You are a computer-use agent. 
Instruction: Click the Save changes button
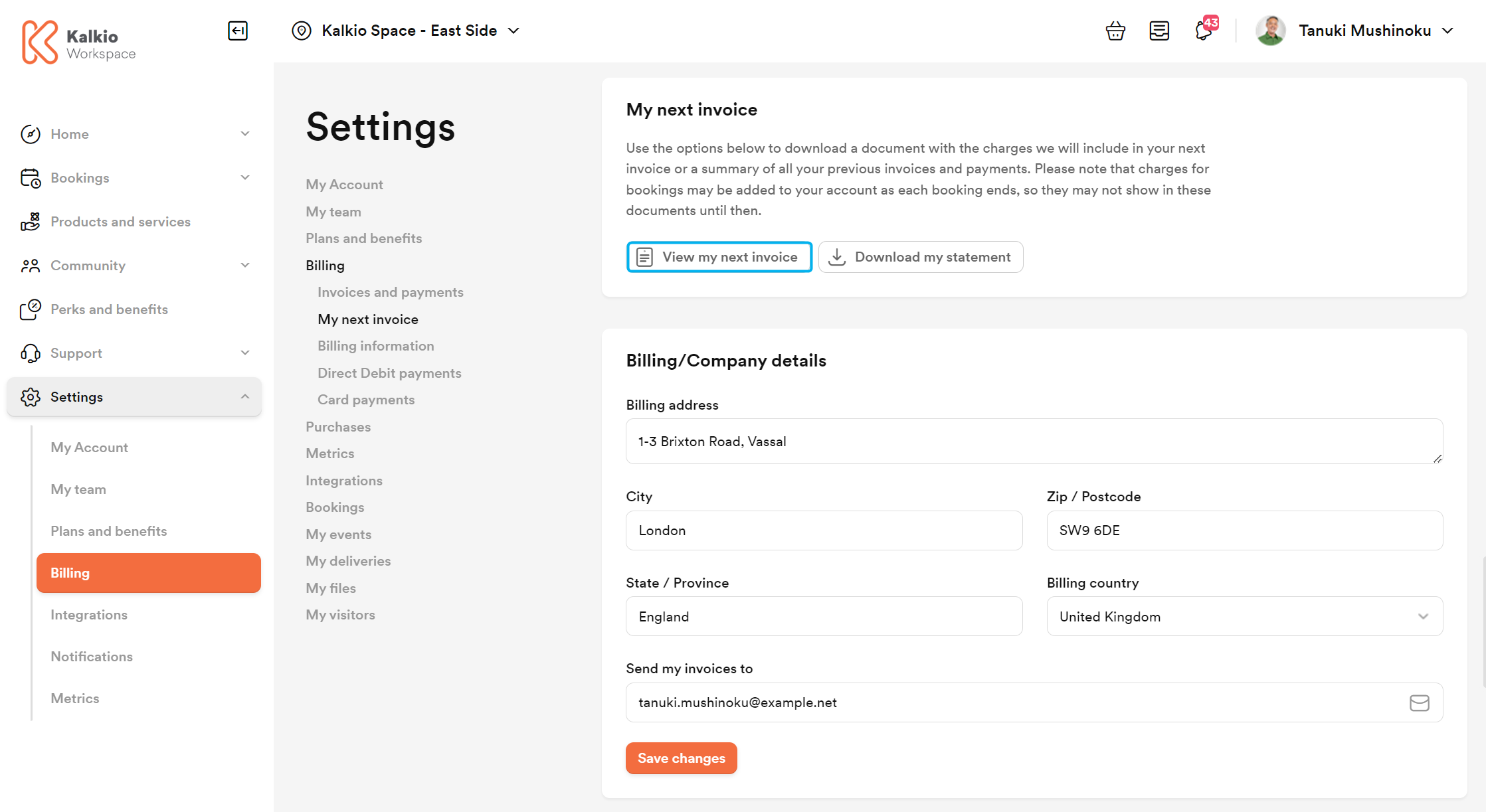coord(682,758)
